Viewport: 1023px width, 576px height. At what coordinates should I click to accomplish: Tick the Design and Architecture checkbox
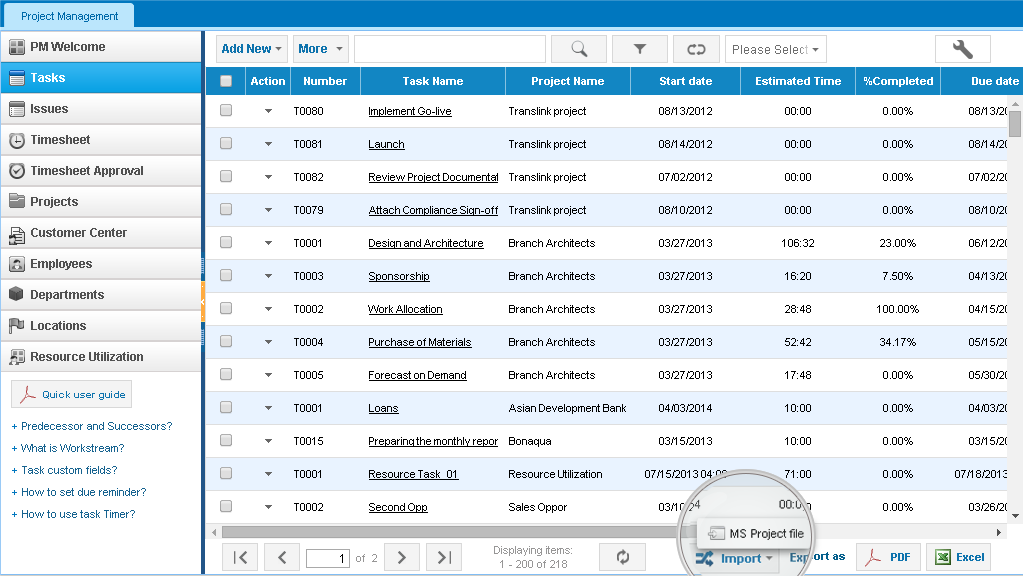(226, 242)
